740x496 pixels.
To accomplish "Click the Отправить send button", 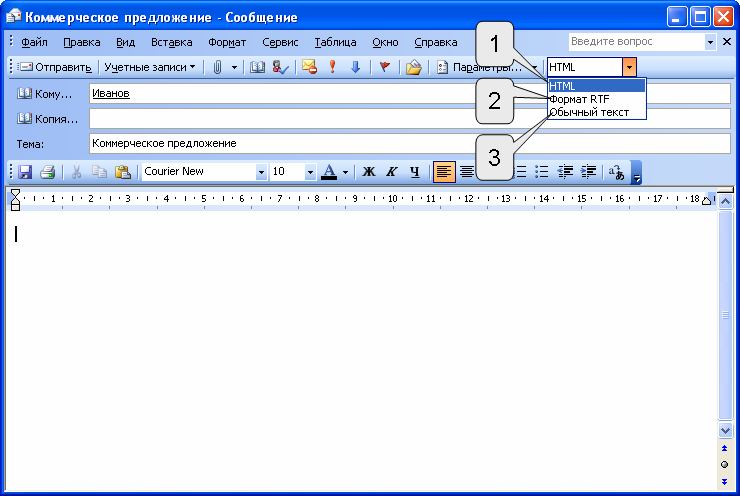I will [54, 67].
